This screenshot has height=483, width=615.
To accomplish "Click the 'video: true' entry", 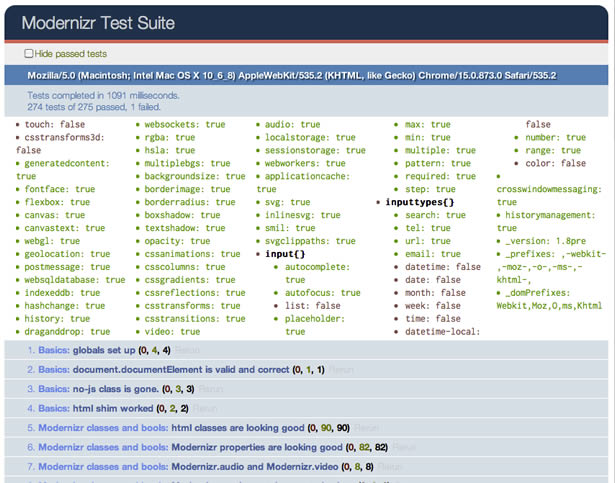I will [x=172, y=332].
